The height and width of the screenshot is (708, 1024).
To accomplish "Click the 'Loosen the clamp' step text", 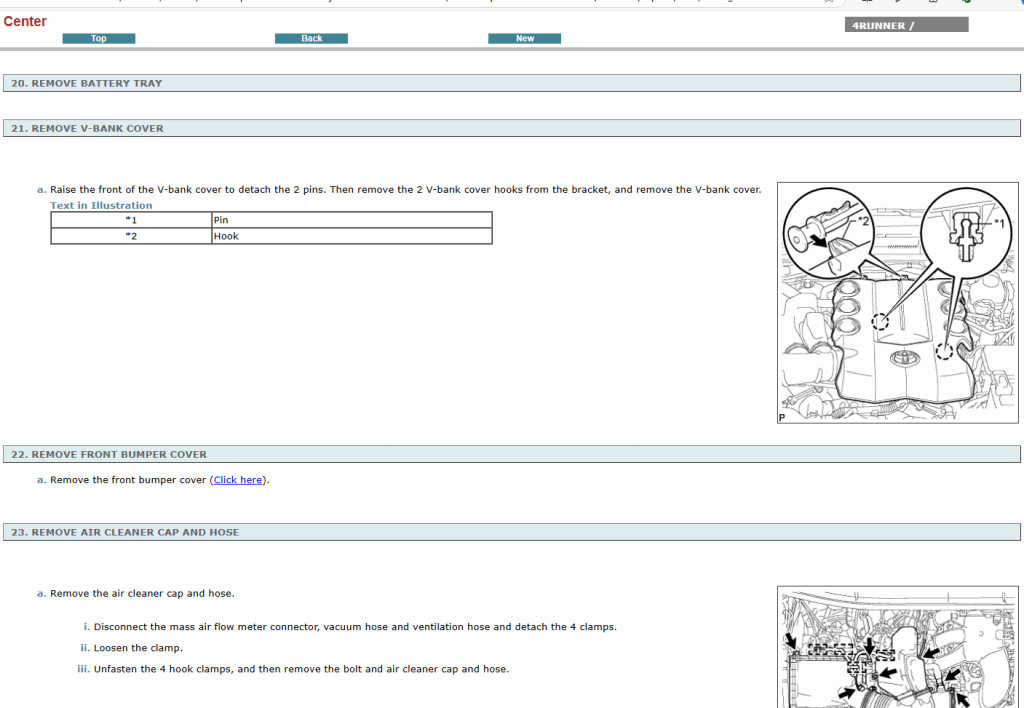I will [x=137, y=648].
